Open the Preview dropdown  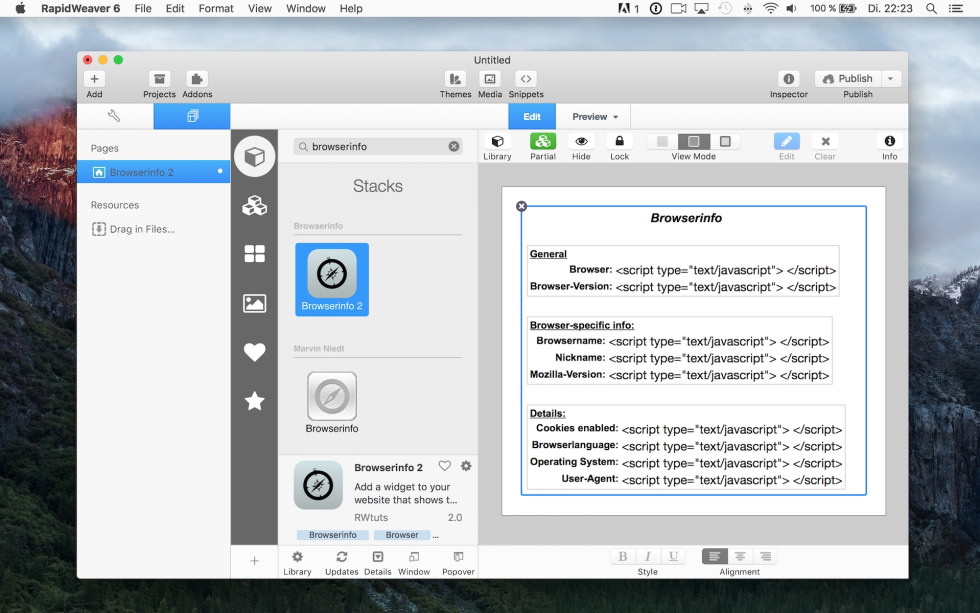[x=594, y=117]
